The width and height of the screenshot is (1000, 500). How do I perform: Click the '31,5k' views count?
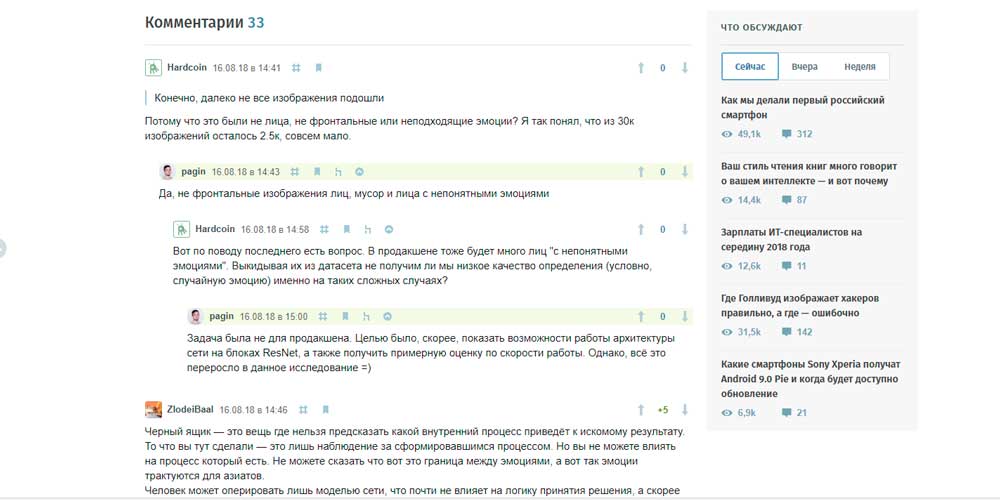click(x=741, y=332)
